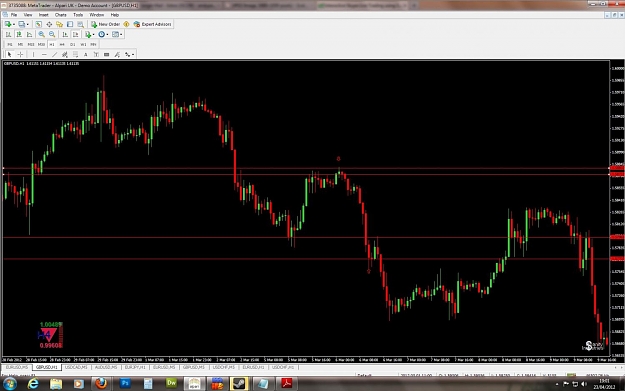Click the system tray volume icon
The height and width of the screenshot is (391, 625).
[584, 384]
